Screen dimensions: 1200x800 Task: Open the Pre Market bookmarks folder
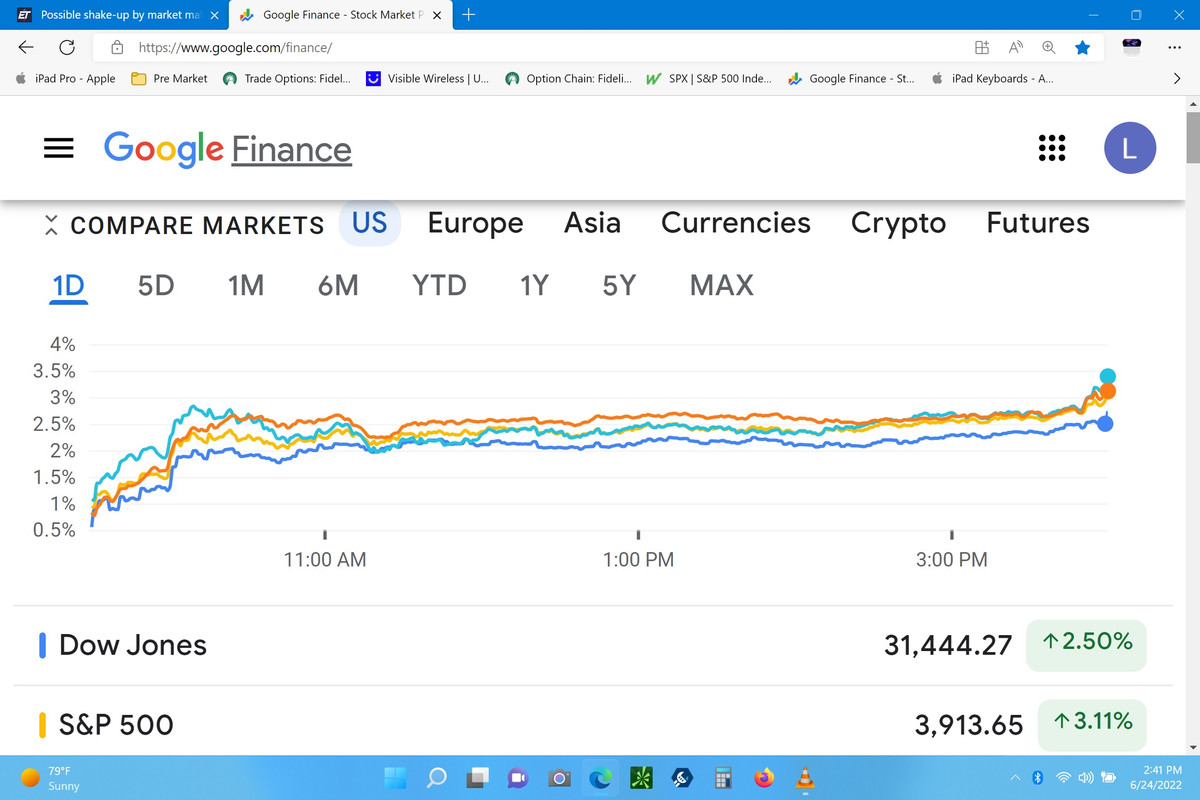170,78
